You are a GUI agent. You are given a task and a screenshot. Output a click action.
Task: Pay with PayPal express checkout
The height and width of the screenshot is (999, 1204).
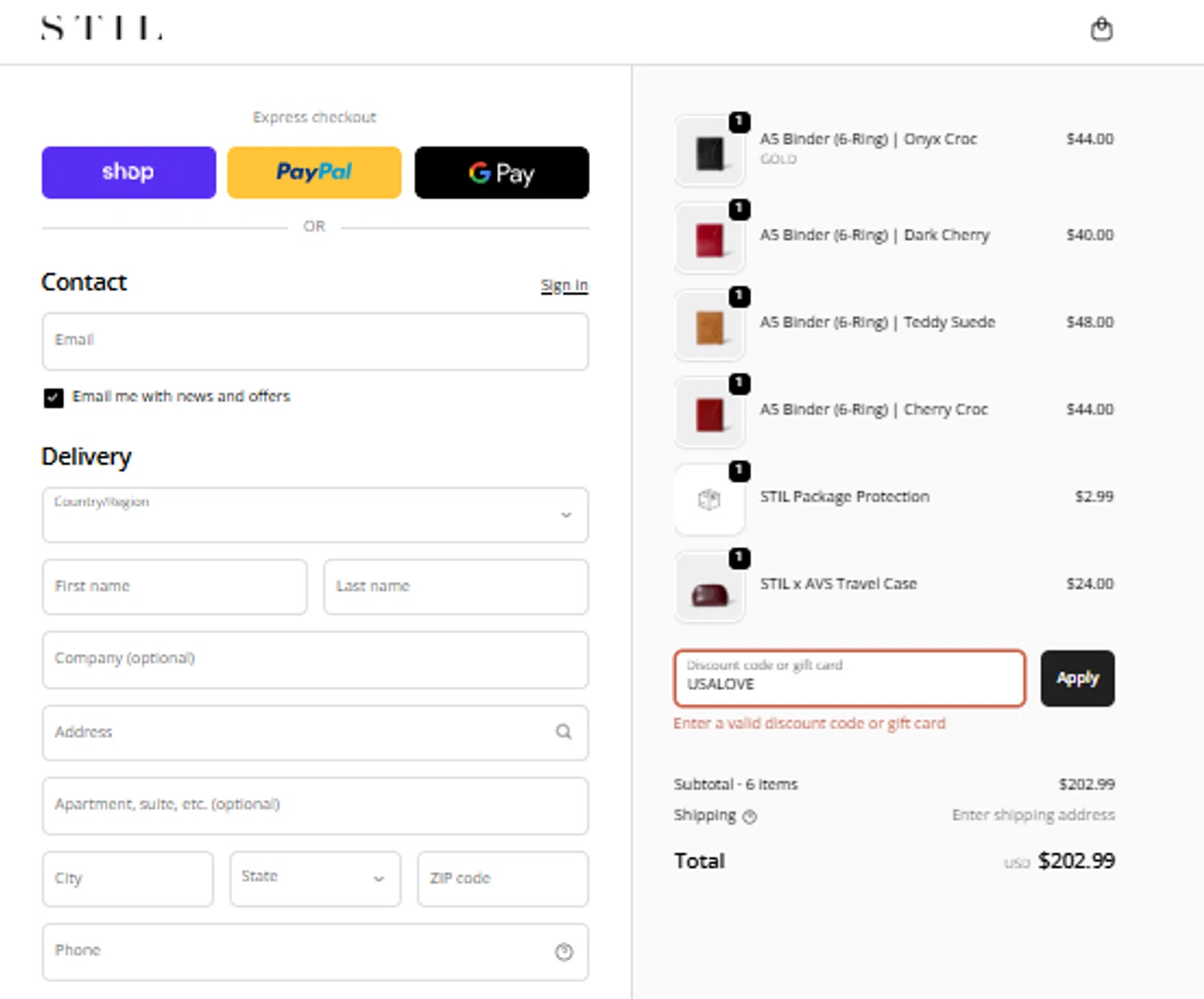tap(315, 172)
